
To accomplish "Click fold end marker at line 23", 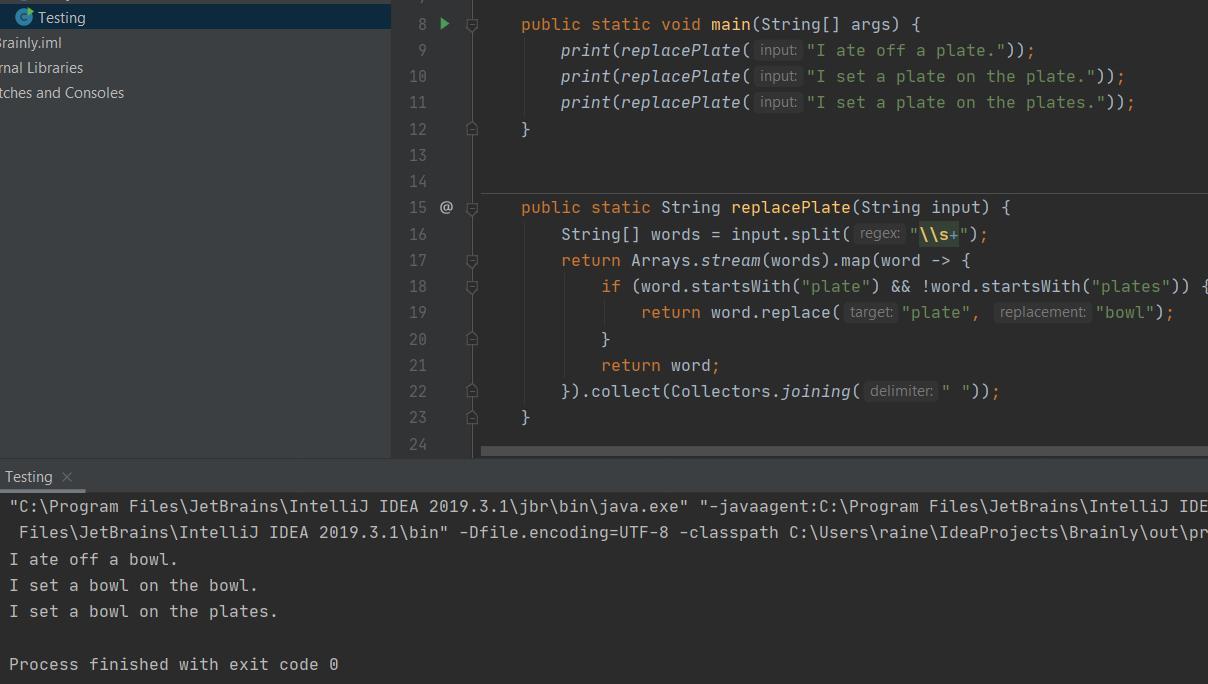I will tap(472, 417).
